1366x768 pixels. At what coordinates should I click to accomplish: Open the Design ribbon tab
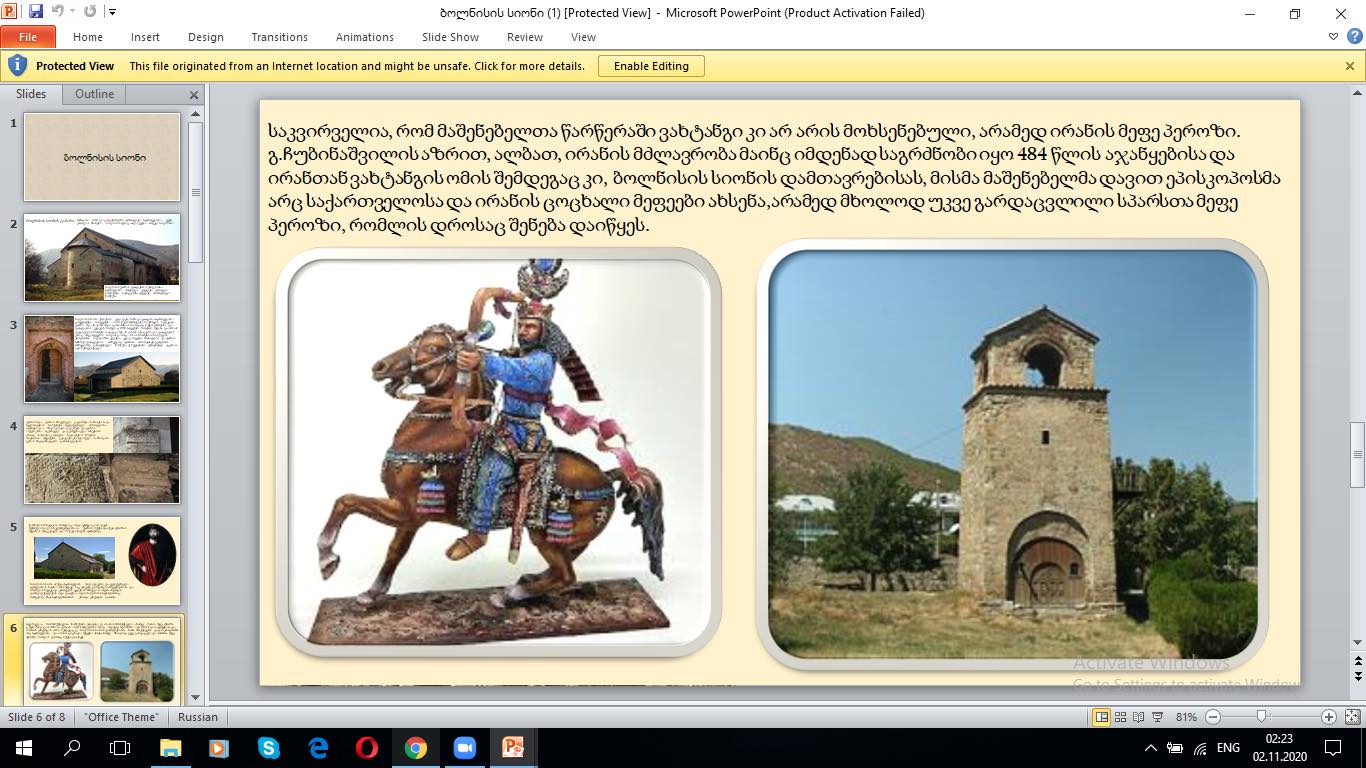206,37
